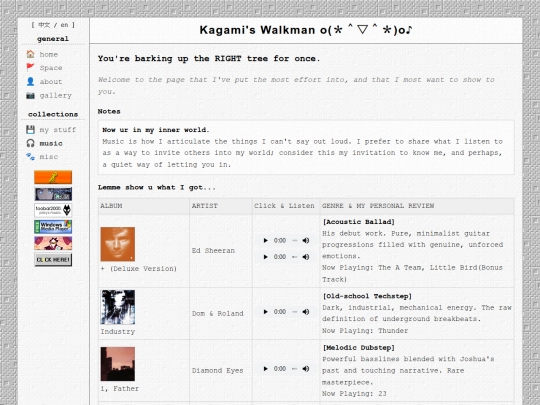Screen dimensions: 540x405
Task: Mute the Dom & Roland audio player
Action: [306, 312]
